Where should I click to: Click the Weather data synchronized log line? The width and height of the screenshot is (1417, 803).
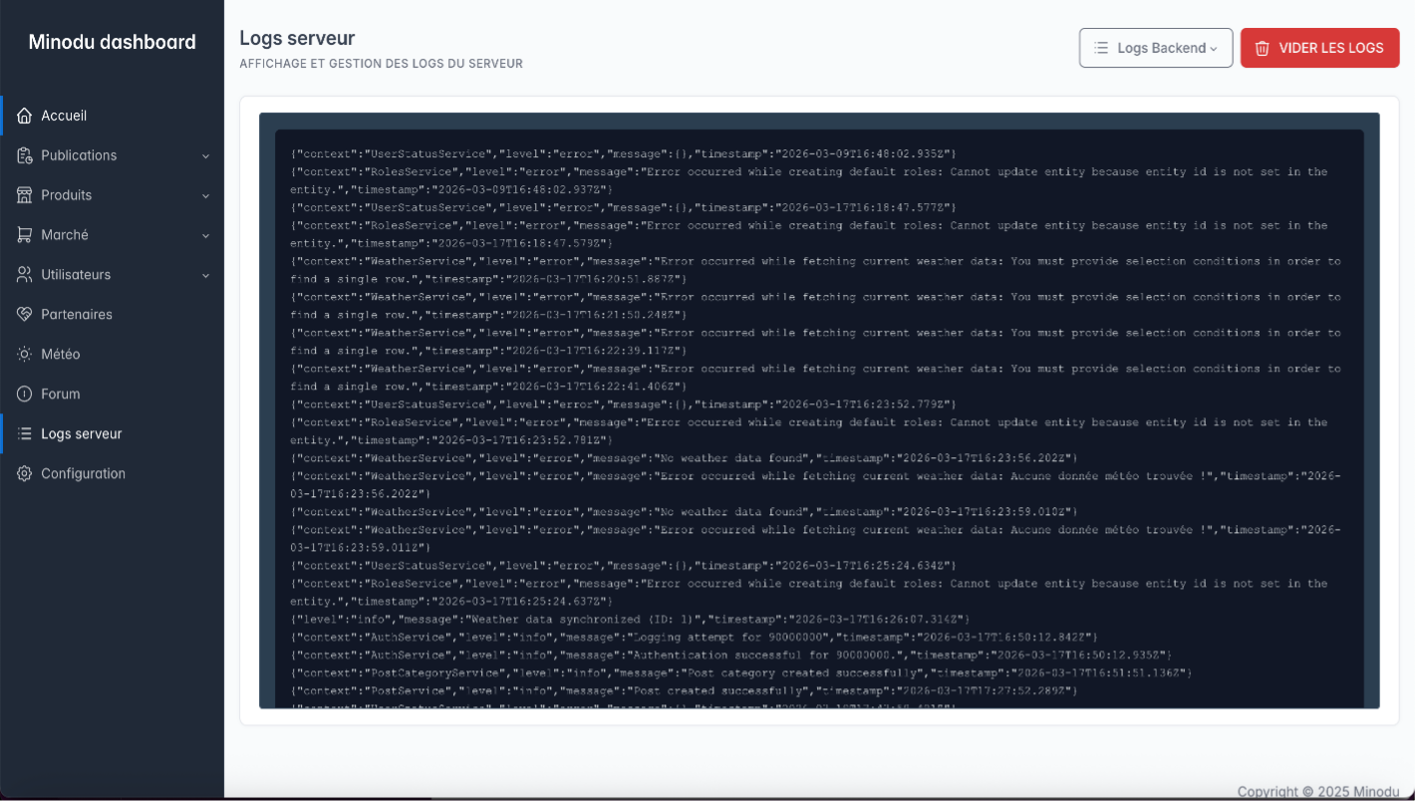630,620
